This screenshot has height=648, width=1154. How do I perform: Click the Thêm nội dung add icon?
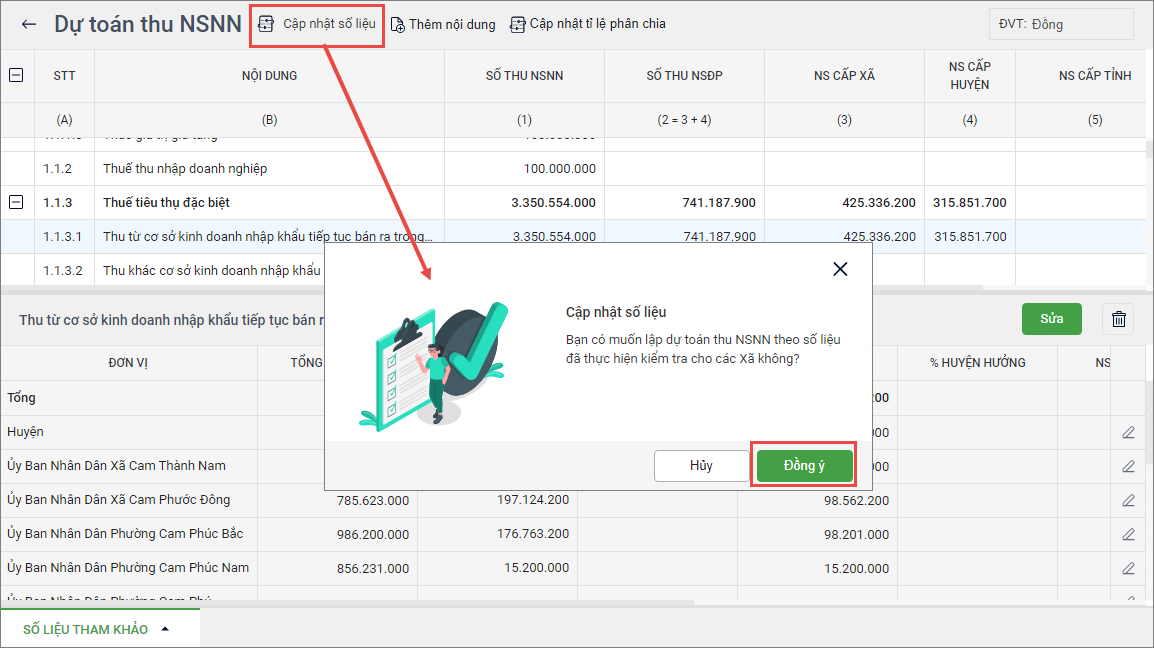click(398, 25)
